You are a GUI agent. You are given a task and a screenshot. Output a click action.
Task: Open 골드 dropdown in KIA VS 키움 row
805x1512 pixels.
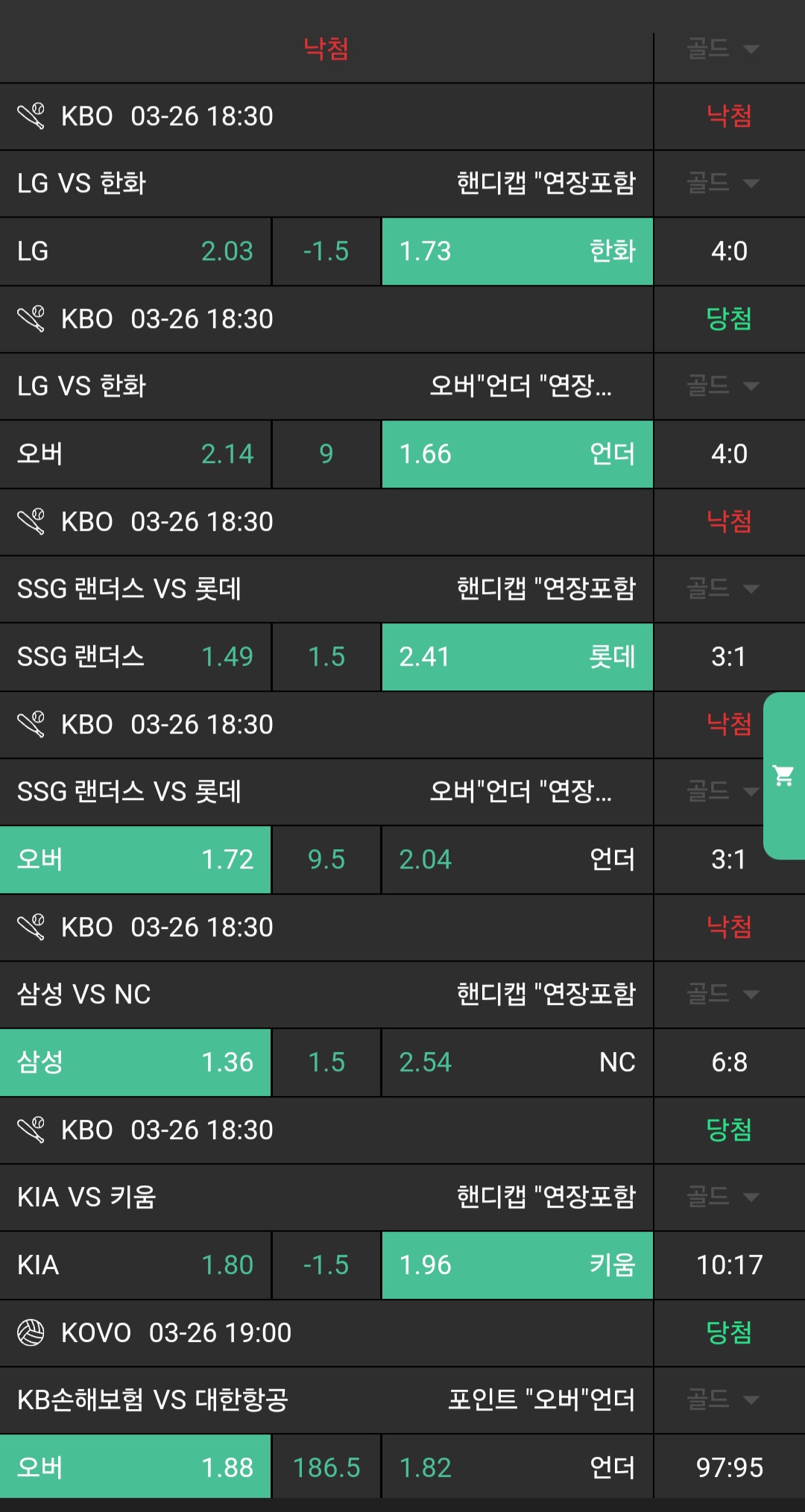point(722,1197)
